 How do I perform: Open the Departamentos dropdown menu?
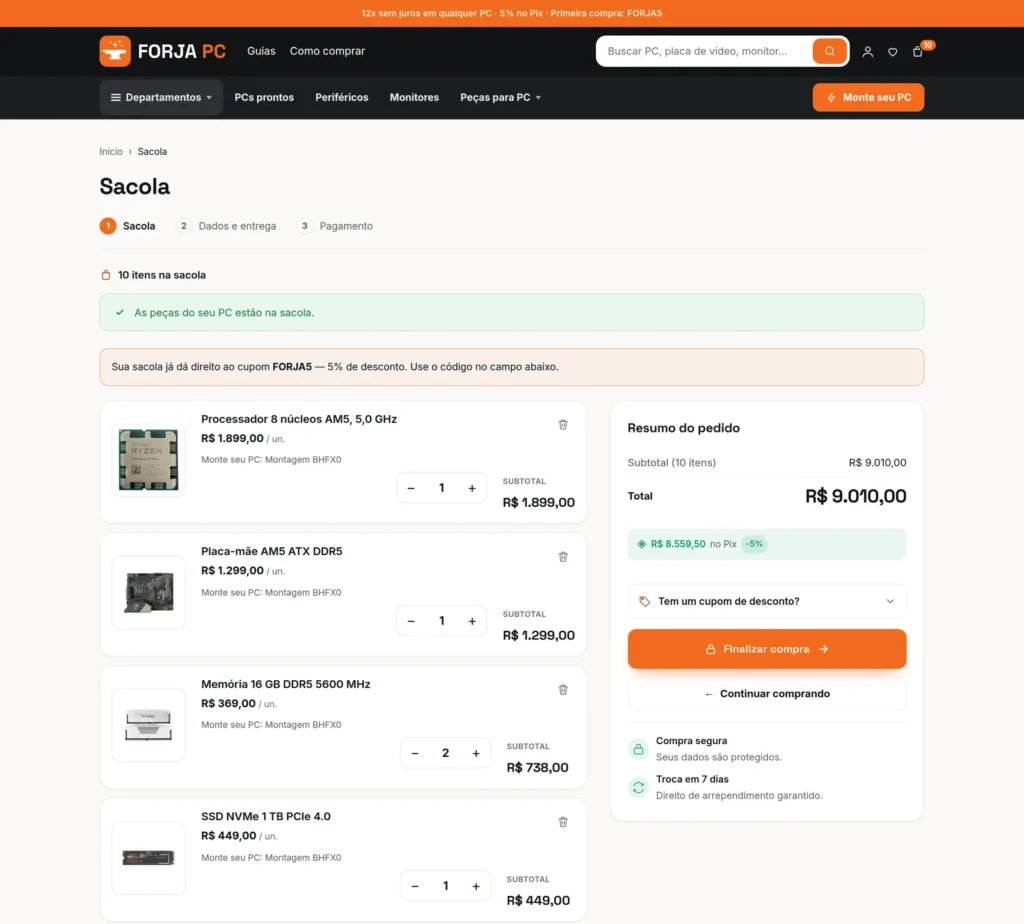click(x=161, y=97)
